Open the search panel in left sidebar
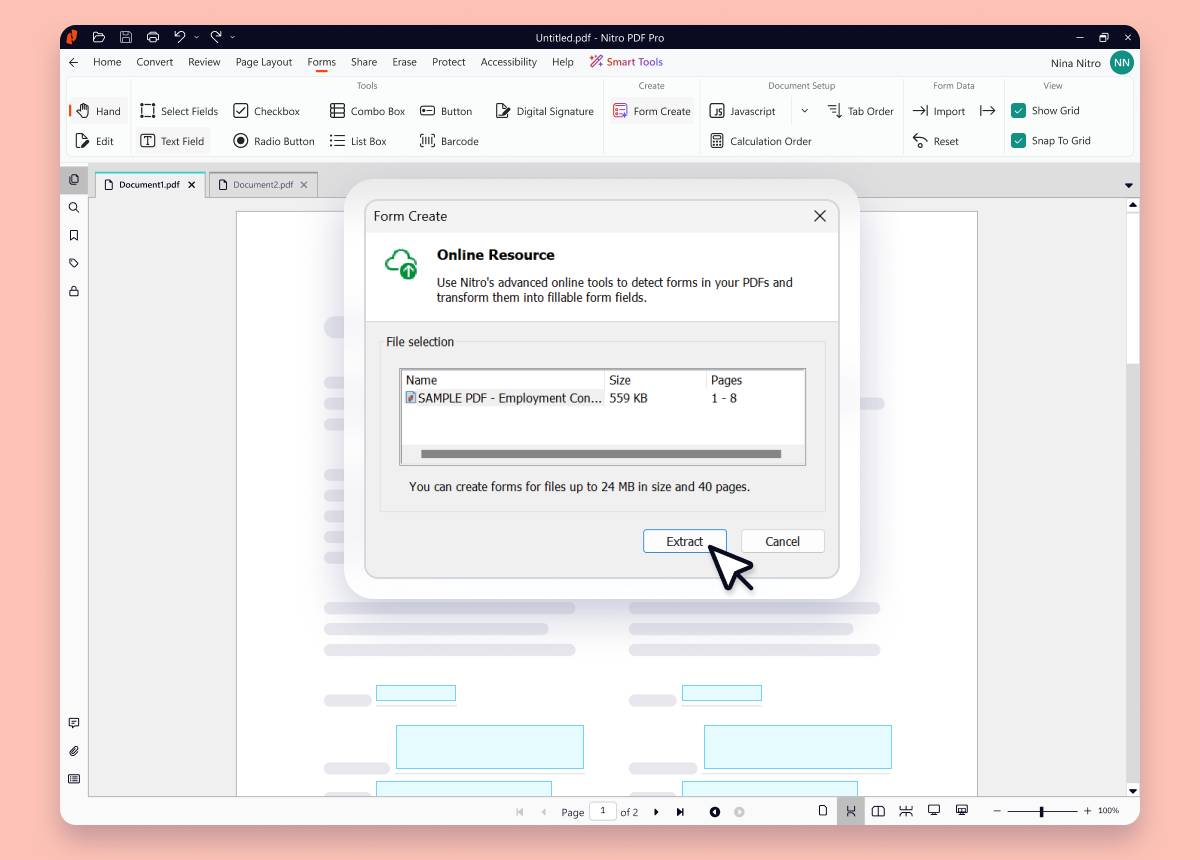The width and height of the screenshot is (1200, 860). click(74, 208)
